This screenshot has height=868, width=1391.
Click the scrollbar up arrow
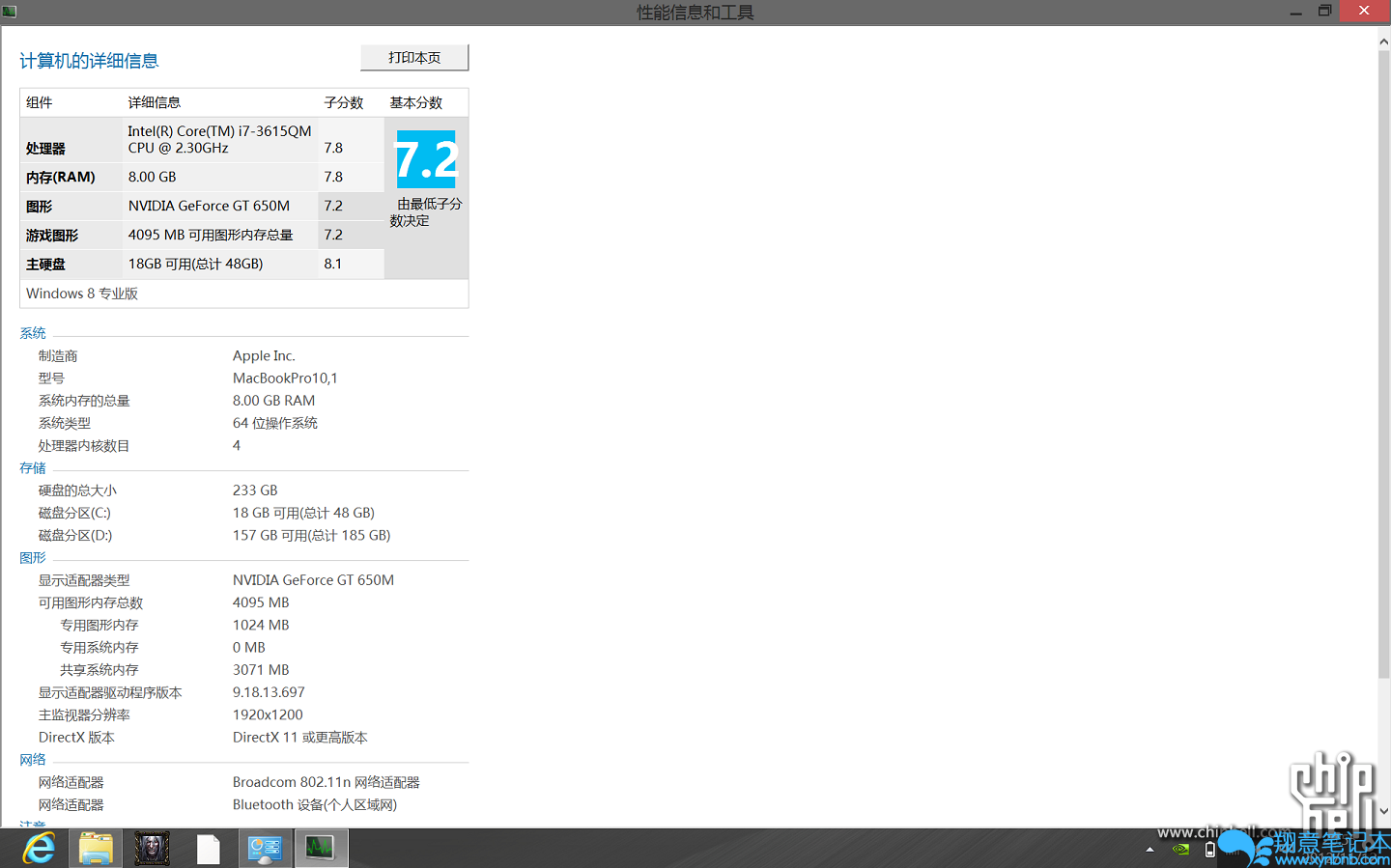pyautogui.click(x=1383, y=42)
